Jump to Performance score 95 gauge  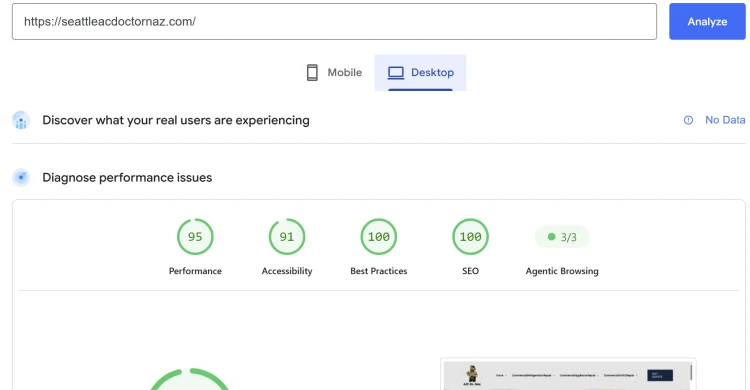coord(195,236)
